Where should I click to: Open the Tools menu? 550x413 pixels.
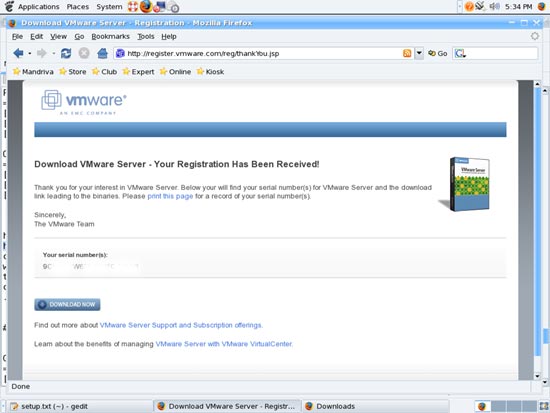tap(146, 36)
